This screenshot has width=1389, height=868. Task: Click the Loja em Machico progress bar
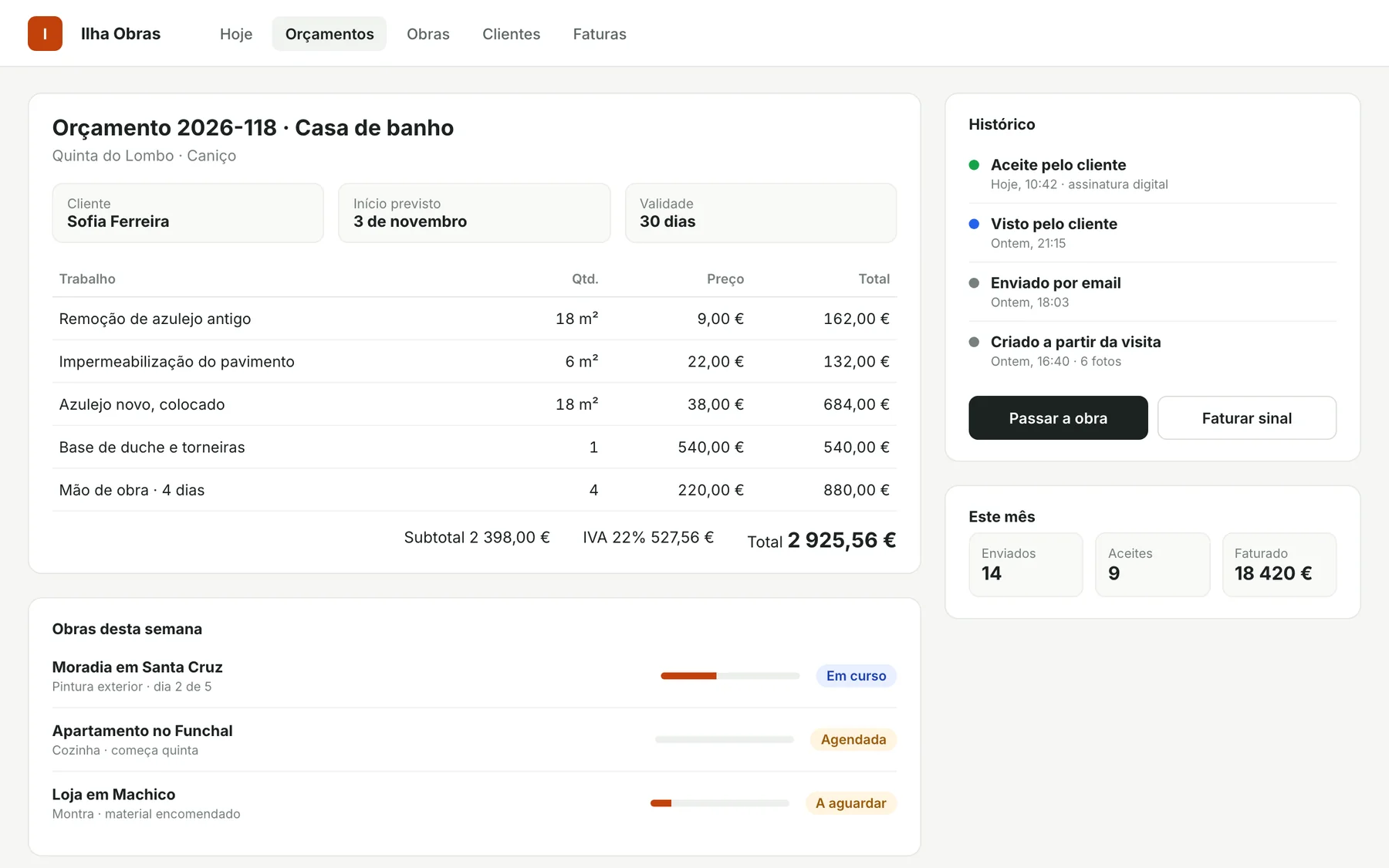[720, 803]
